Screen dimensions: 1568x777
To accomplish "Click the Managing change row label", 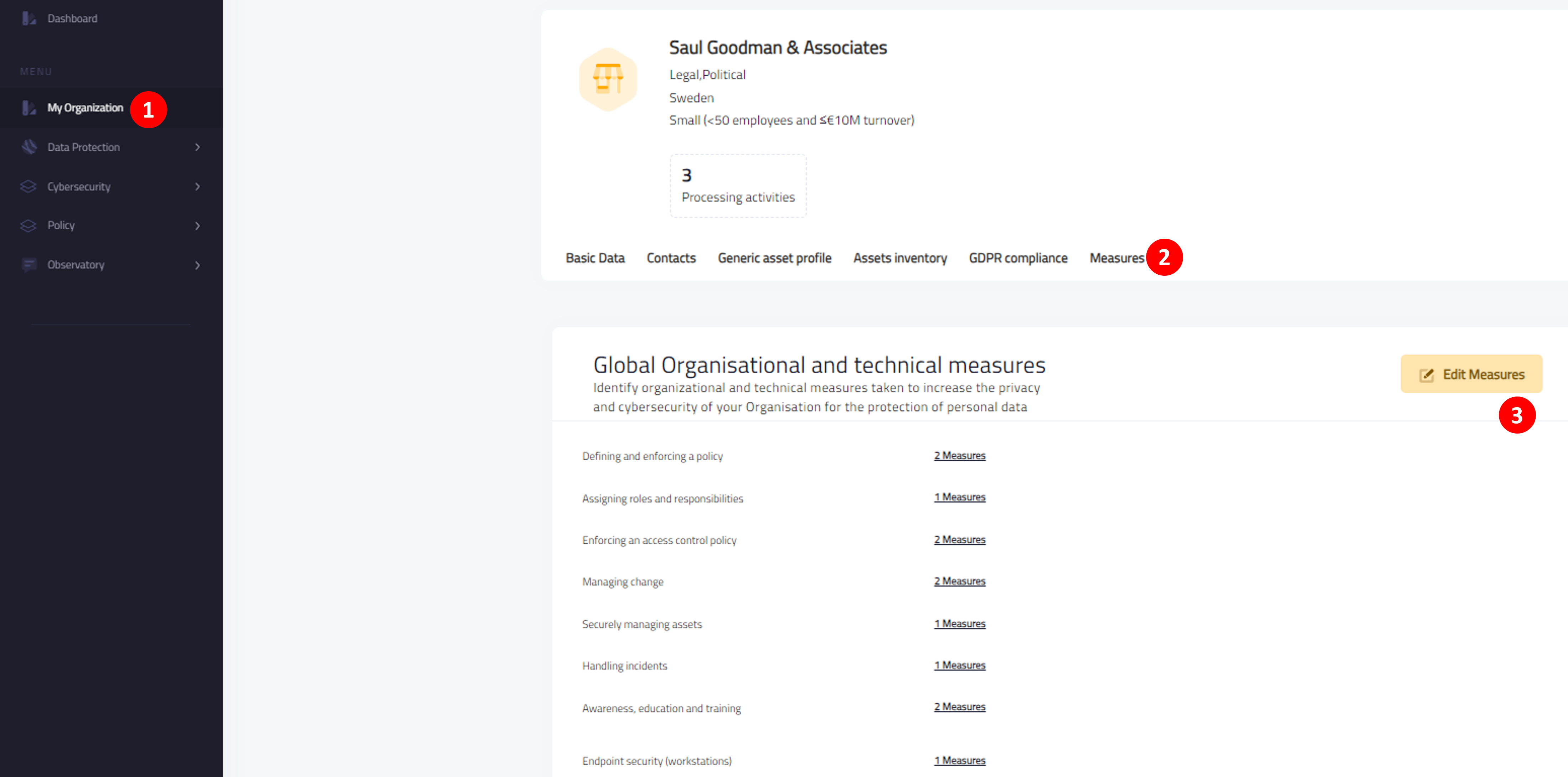I will (623, 582).
